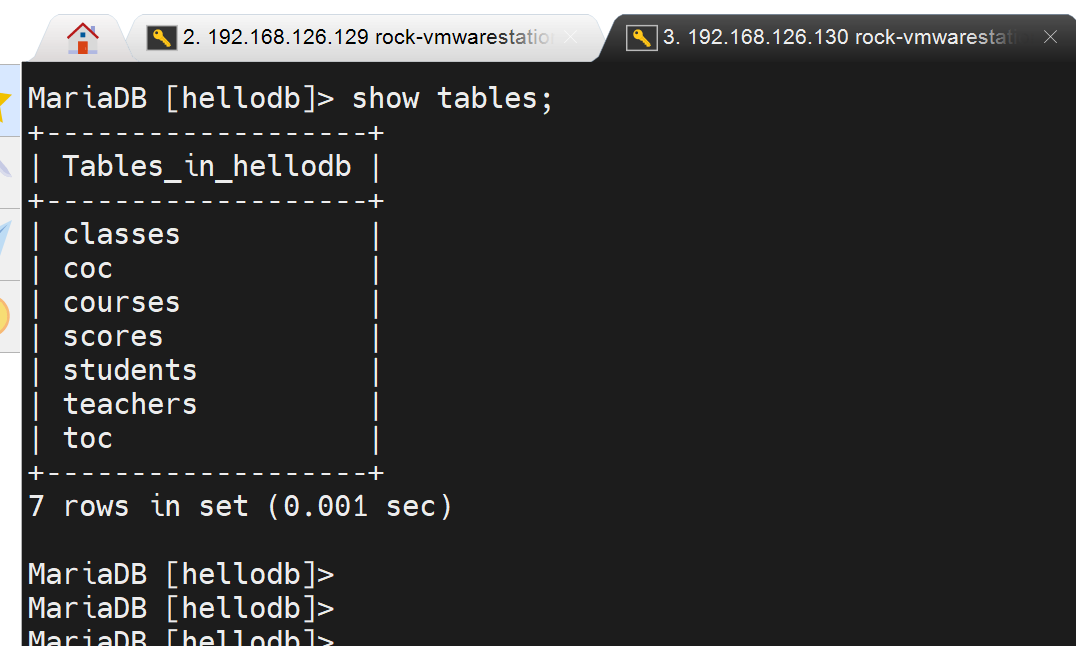
Task: Click the "courses" table name
Action: pos(121,302)
